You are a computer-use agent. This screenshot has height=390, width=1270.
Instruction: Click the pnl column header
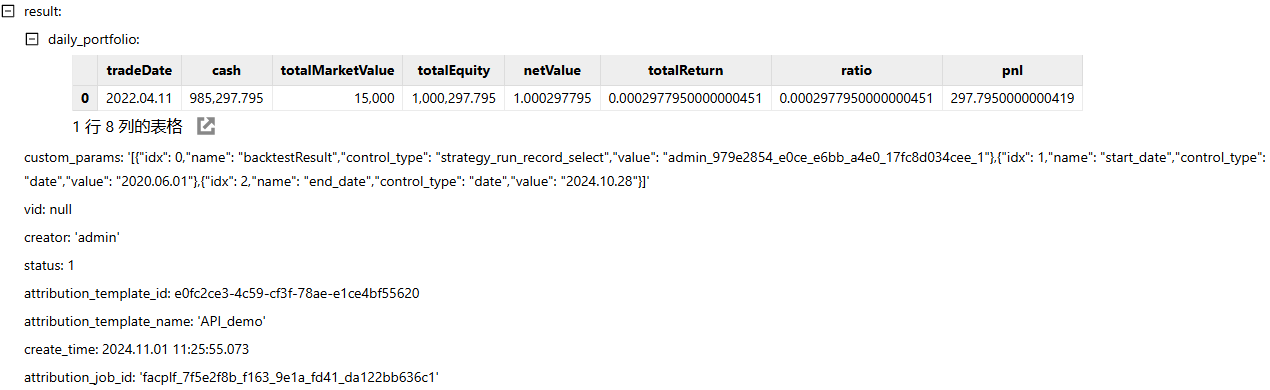[x=1012, y=70]
